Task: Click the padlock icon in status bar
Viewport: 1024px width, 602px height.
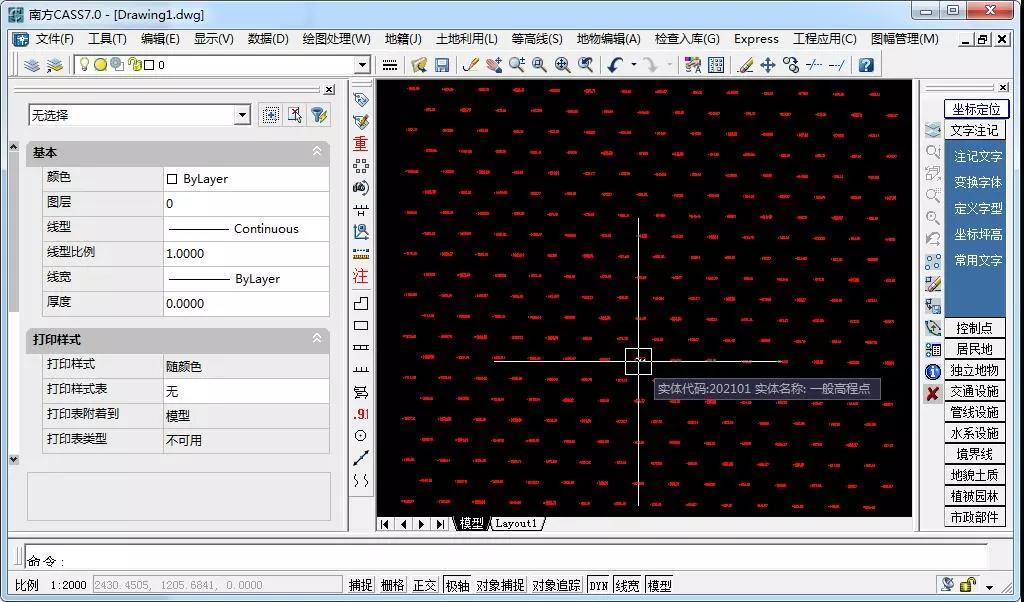Action: point(967,584)
